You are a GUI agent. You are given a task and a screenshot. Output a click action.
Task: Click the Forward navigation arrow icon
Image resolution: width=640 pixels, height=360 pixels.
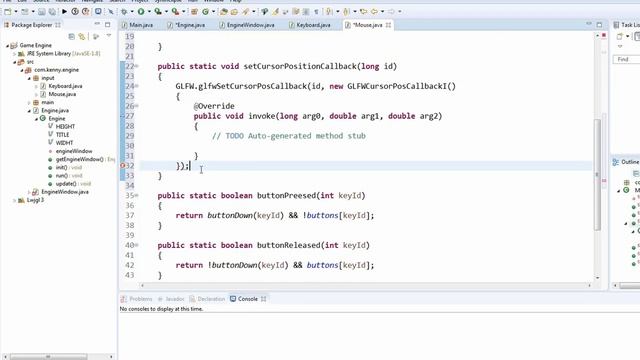tap(391, 11)
